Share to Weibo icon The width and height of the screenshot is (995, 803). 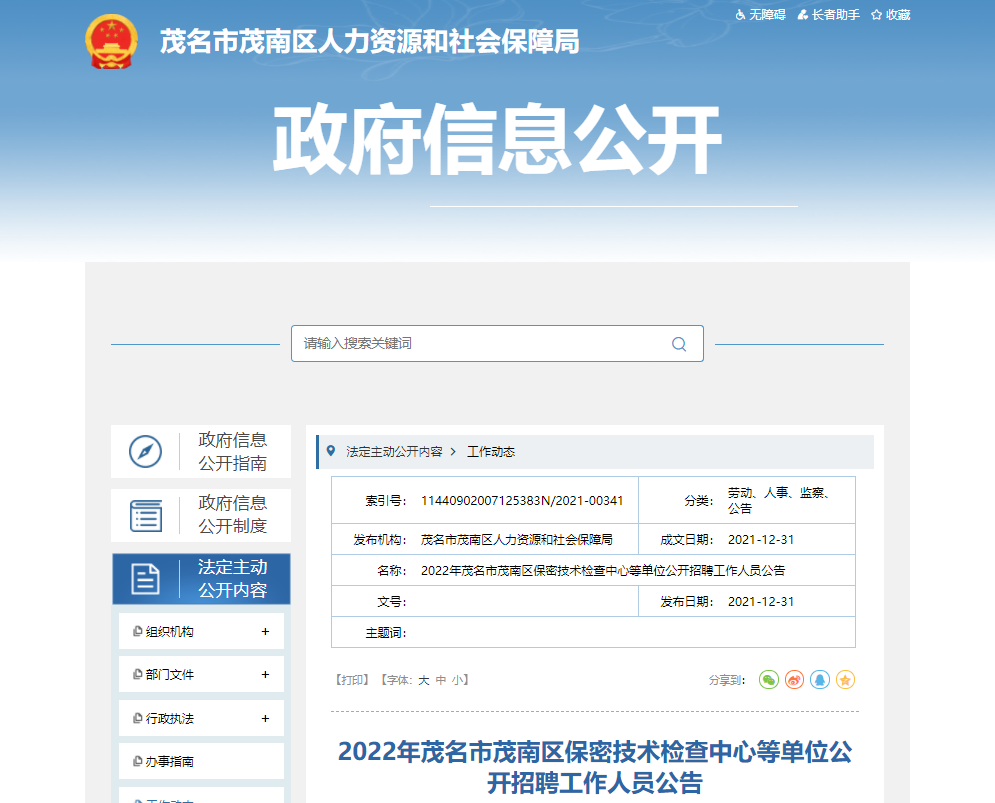pyautogui.click(x=794, y=680)
